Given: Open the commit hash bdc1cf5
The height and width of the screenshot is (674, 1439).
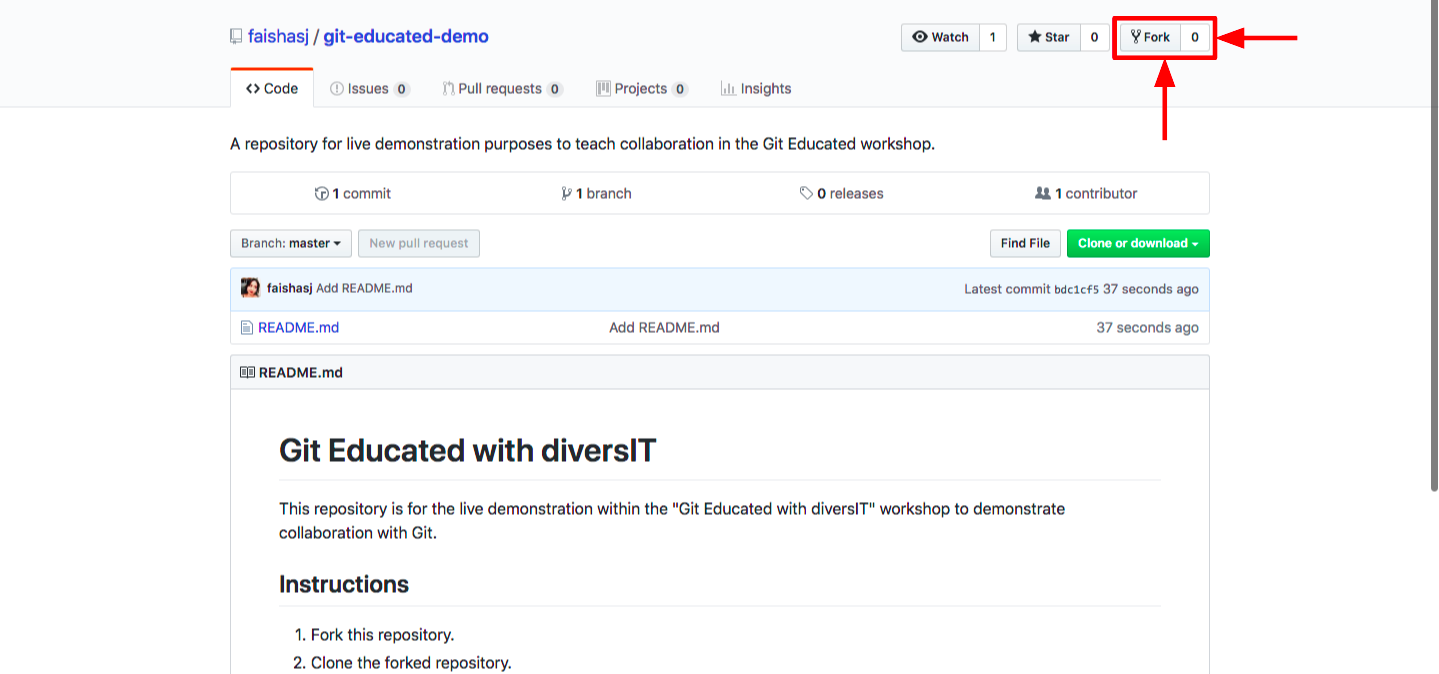Looking at the screenshot, I should click(x=1076, y=289).
